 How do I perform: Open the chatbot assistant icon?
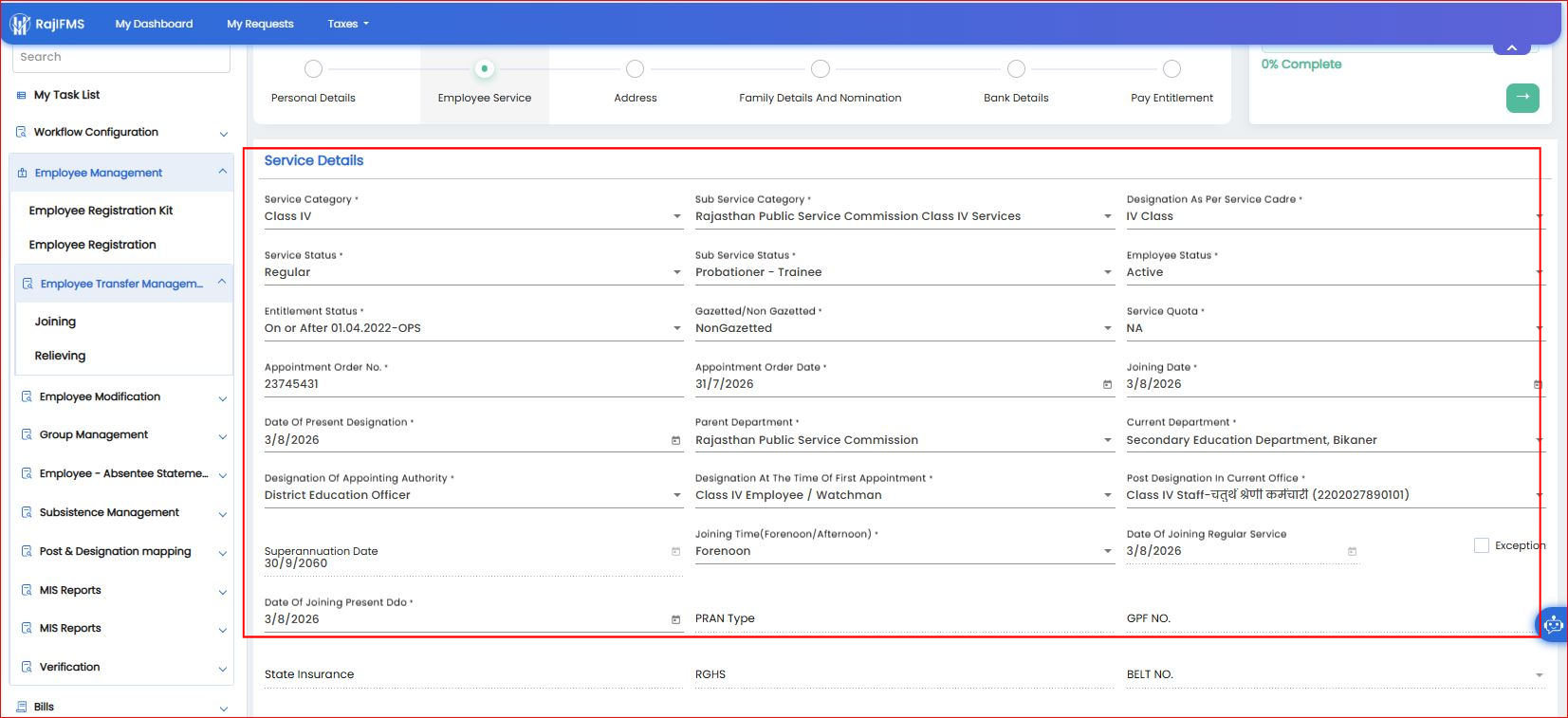1553,624
